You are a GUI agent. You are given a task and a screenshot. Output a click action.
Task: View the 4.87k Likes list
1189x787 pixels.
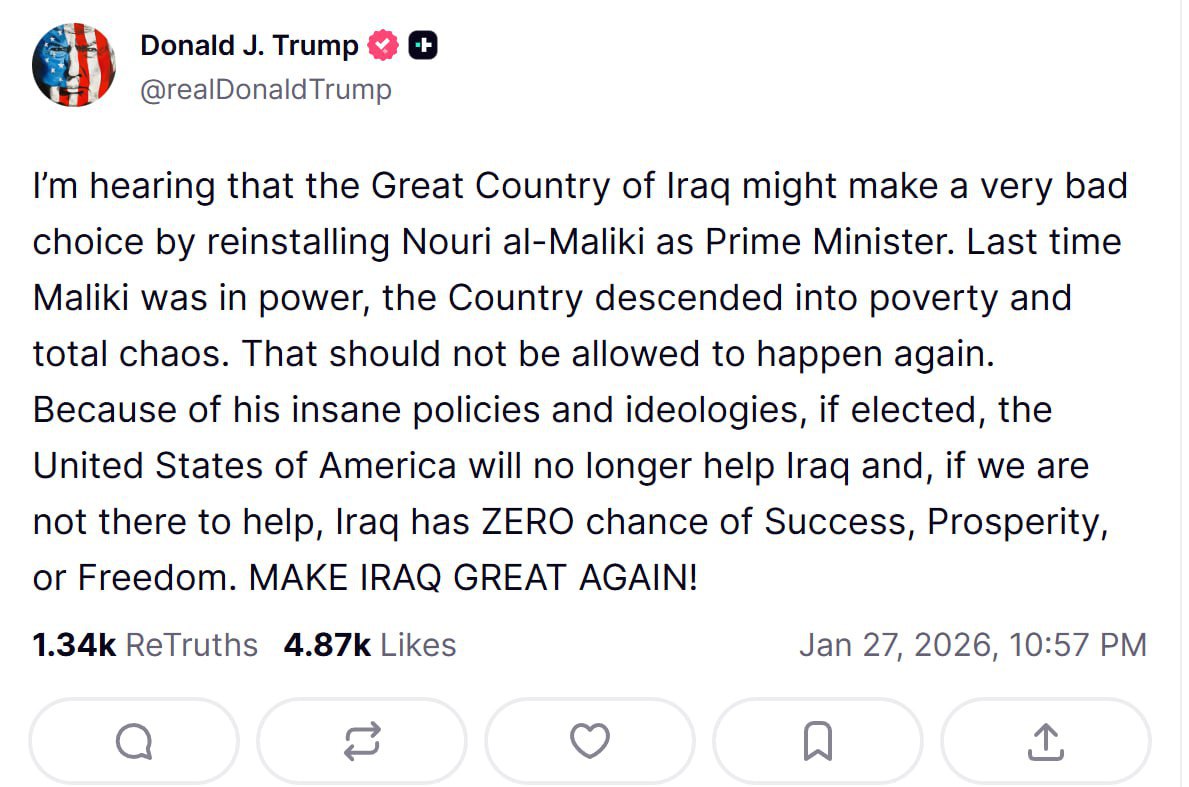click(x=370, y=645)
